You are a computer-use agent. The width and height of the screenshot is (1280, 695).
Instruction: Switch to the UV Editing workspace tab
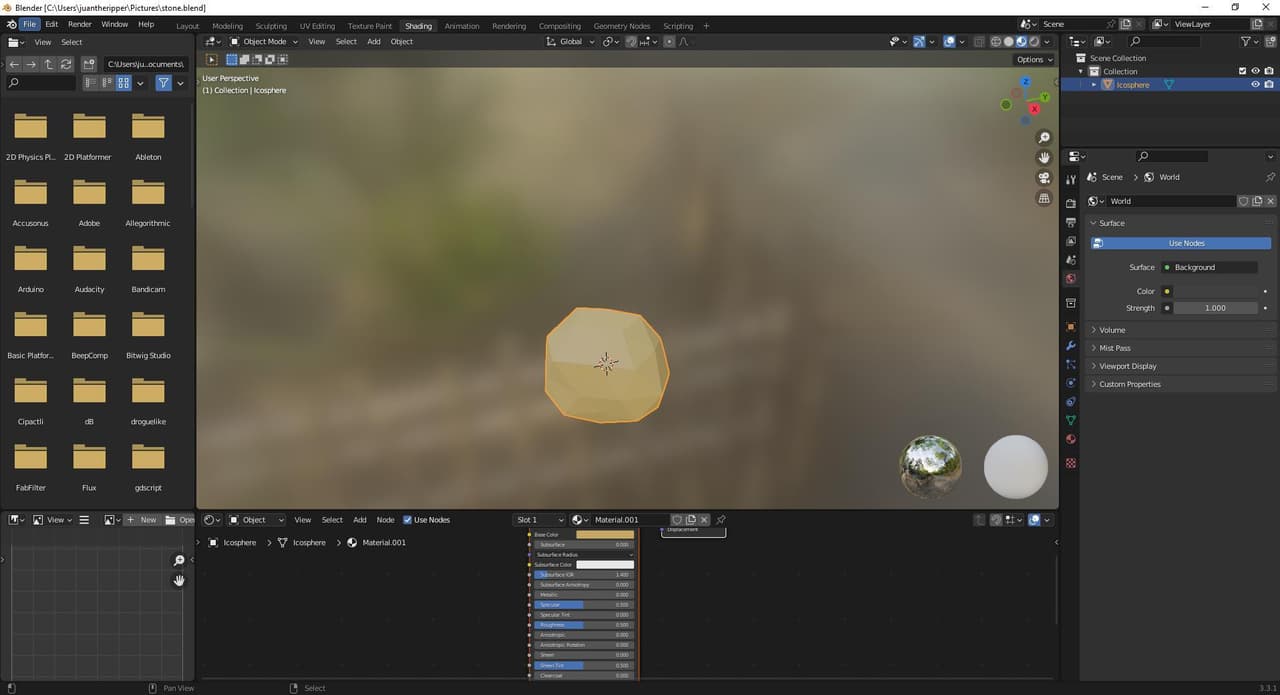pyautogui.click(x=317, y=26)
